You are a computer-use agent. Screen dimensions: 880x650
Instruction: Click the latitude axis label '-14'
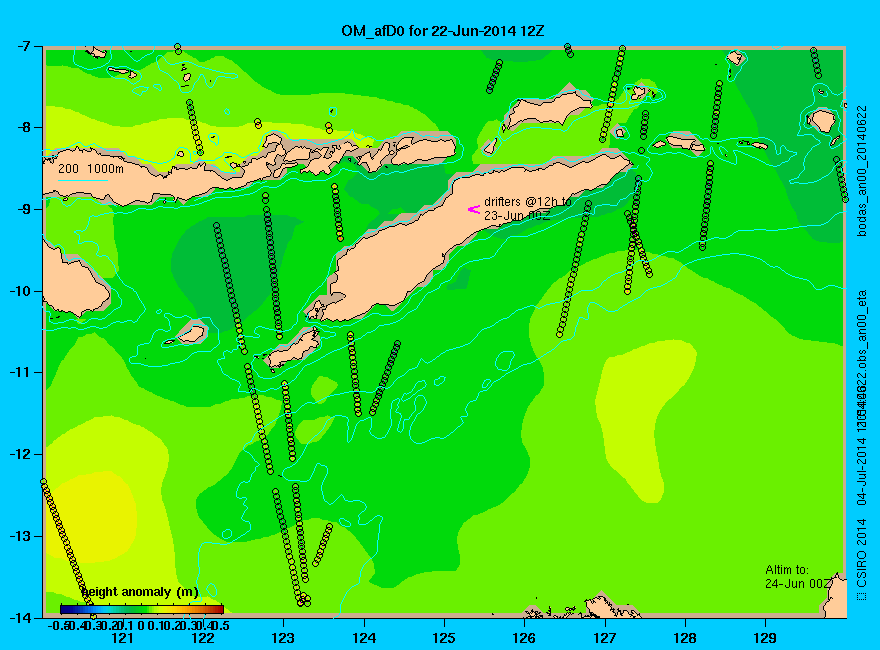pos(21,617)
